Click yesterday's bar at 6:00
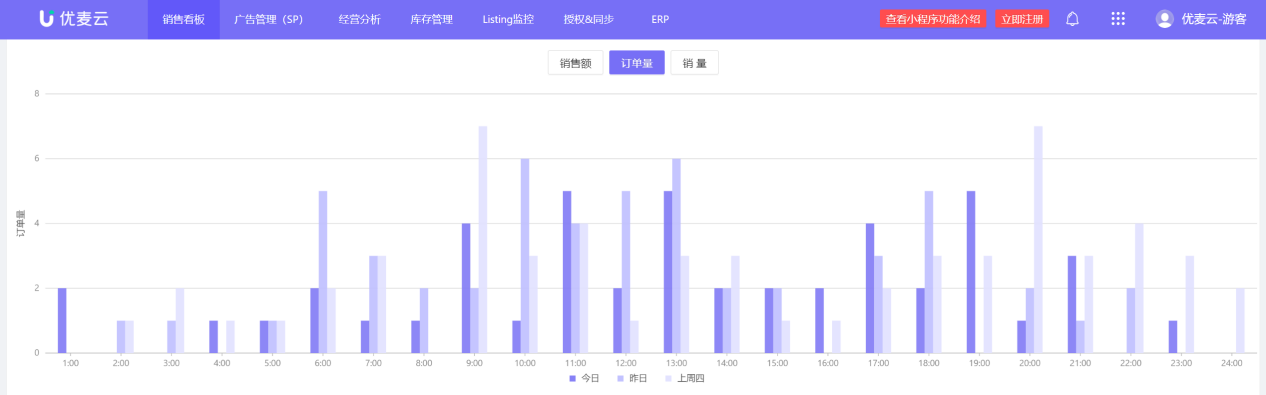 click(323, 271)
